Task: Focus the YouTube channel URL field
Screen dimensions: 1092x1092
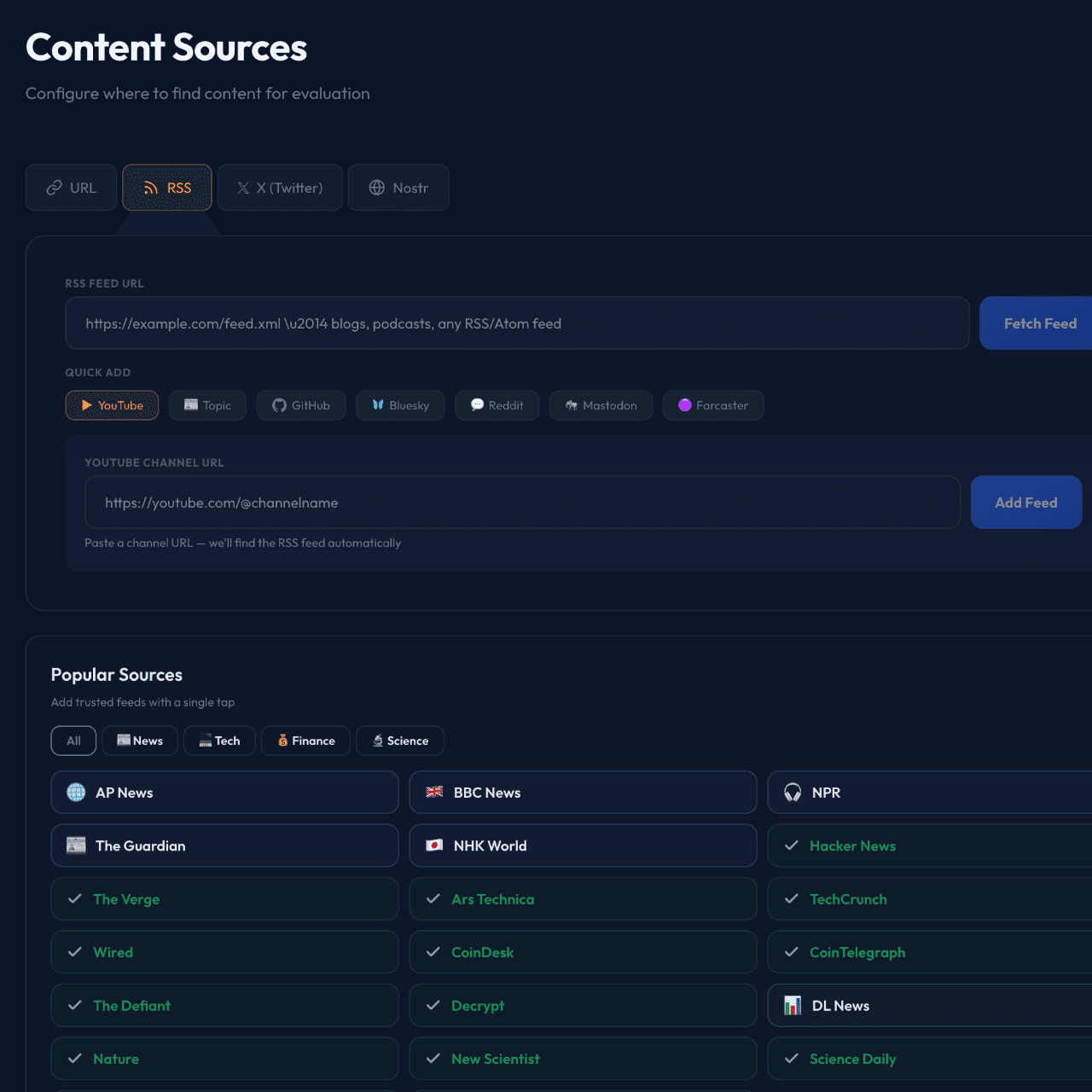Action: 522,502
